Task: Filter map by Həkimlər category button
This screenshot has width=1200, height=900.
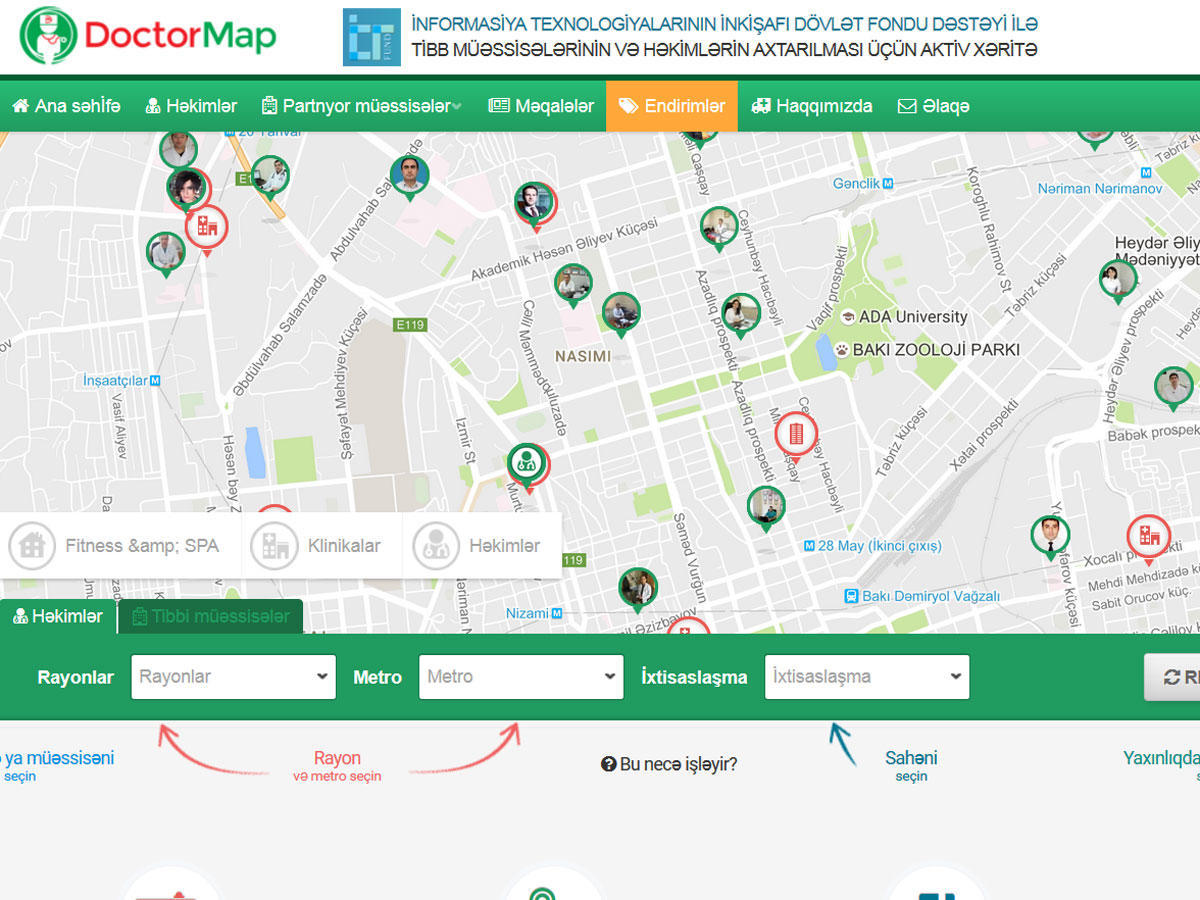Action: 482,546
